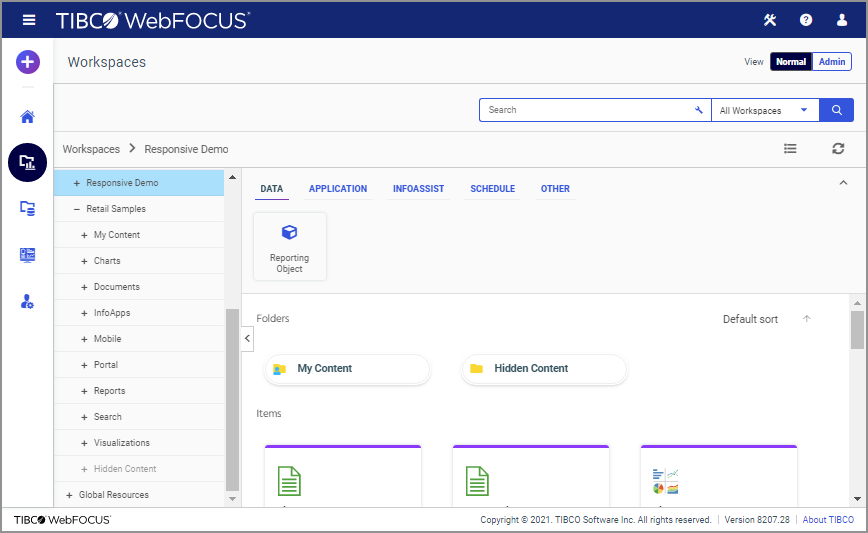The height and width of the screenshot is (533, 868).
Task: Go to the Home view icon
Action: coord(27,116)
